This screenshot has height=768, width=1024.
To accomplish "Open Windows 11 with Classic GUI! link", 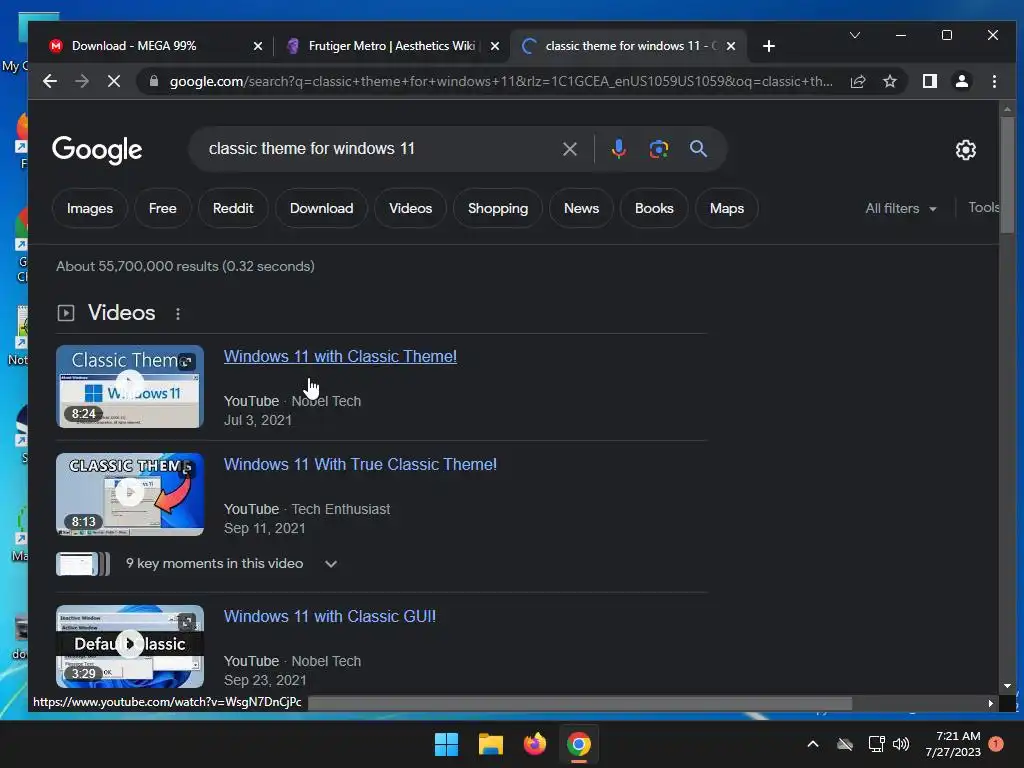I will [330, 616].
